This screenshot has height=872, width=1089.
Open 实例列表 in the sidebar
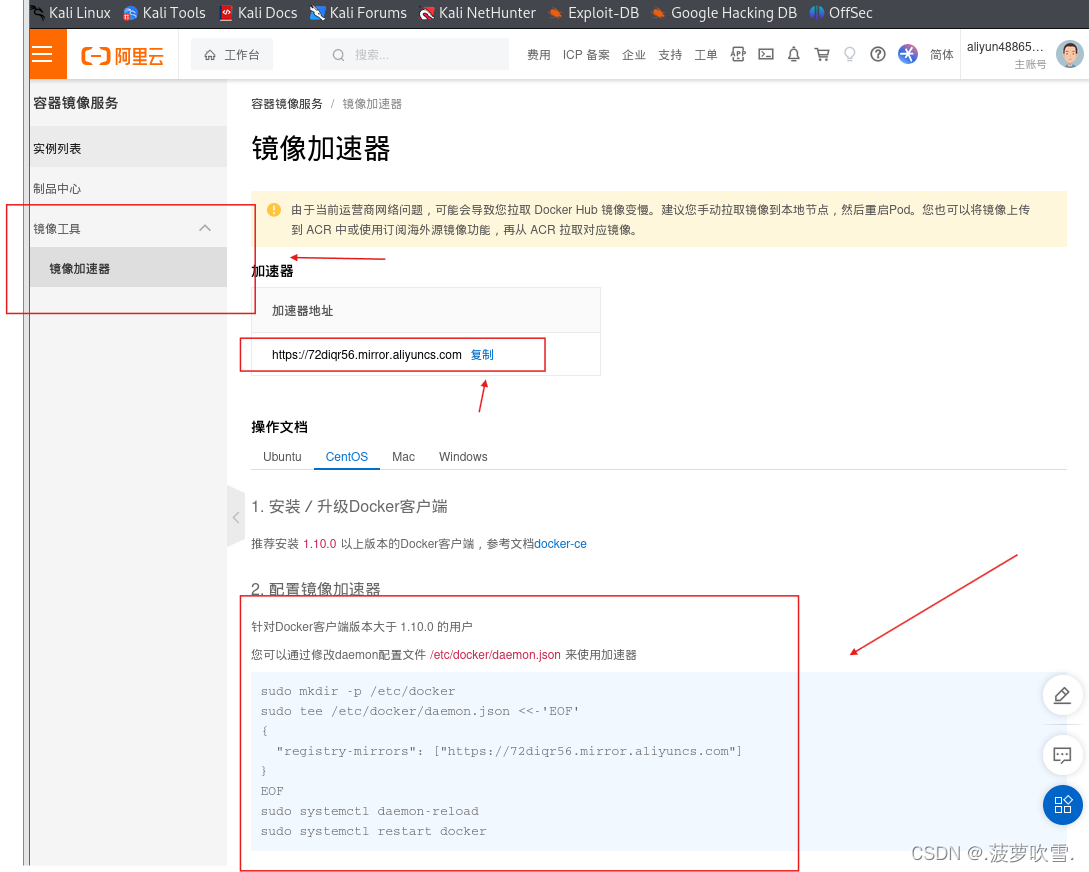point(128,149)
